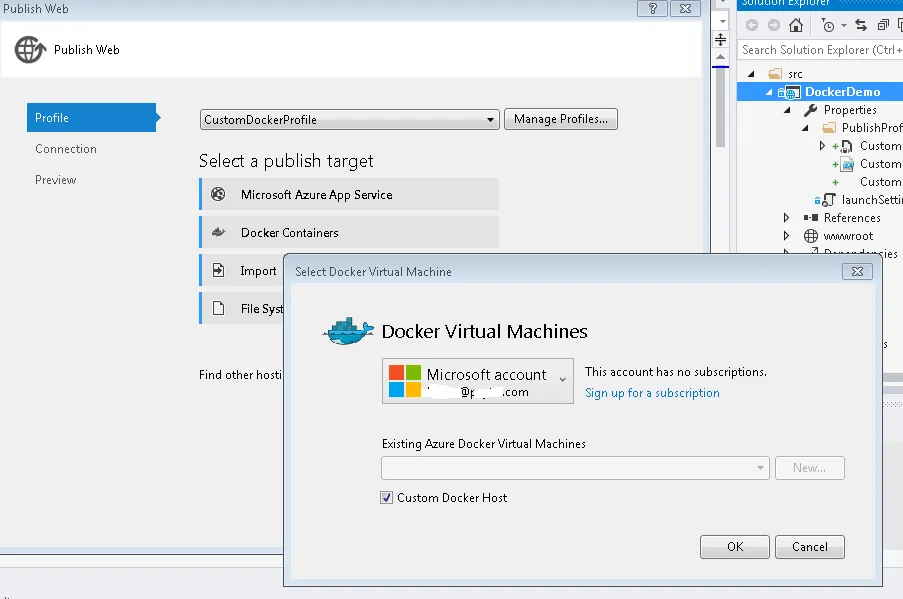Expand the References node

coord(786,218)
